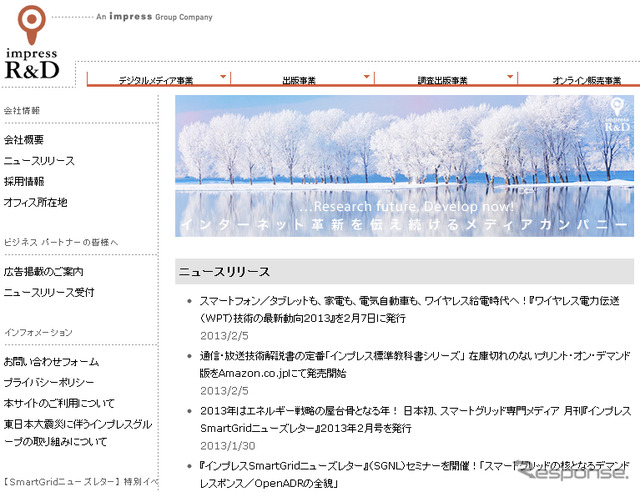Expand the 調査出版事業 dropdown arrow
640x492 pixels.
point(510,76)
